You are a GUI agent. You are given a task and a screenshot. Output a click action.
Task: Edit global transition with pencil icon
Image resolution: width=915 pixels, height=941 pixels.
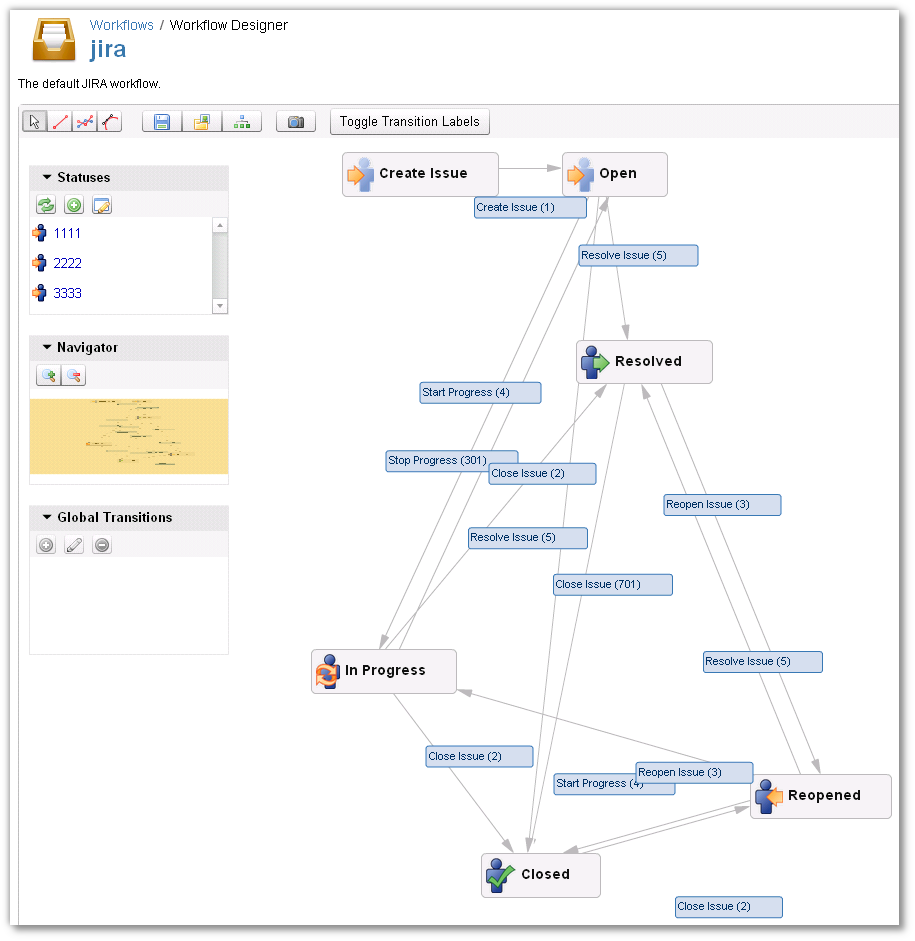[74, 545]
